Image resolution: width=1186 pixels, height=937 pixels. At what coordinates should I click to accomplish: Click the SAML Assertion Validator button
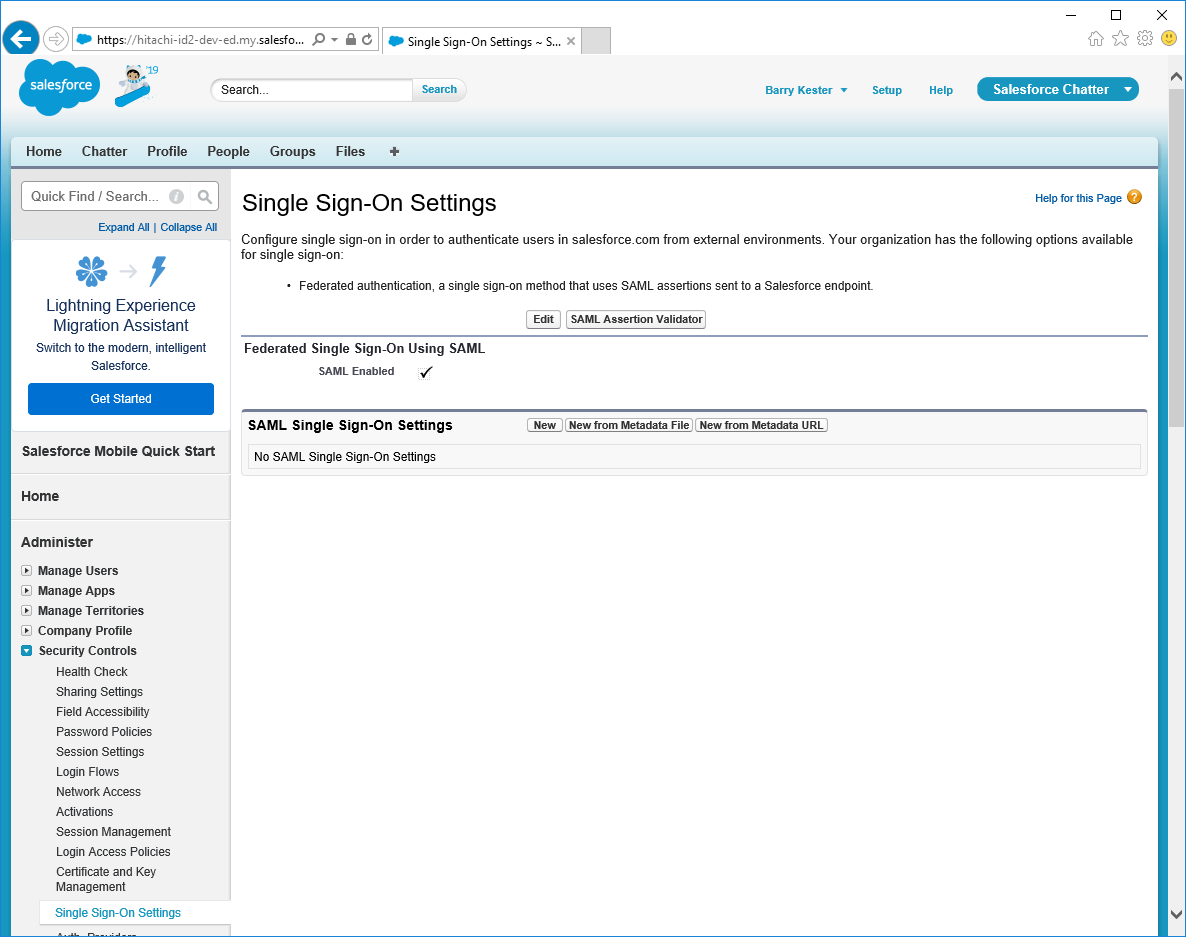click(x=636, y=320)
